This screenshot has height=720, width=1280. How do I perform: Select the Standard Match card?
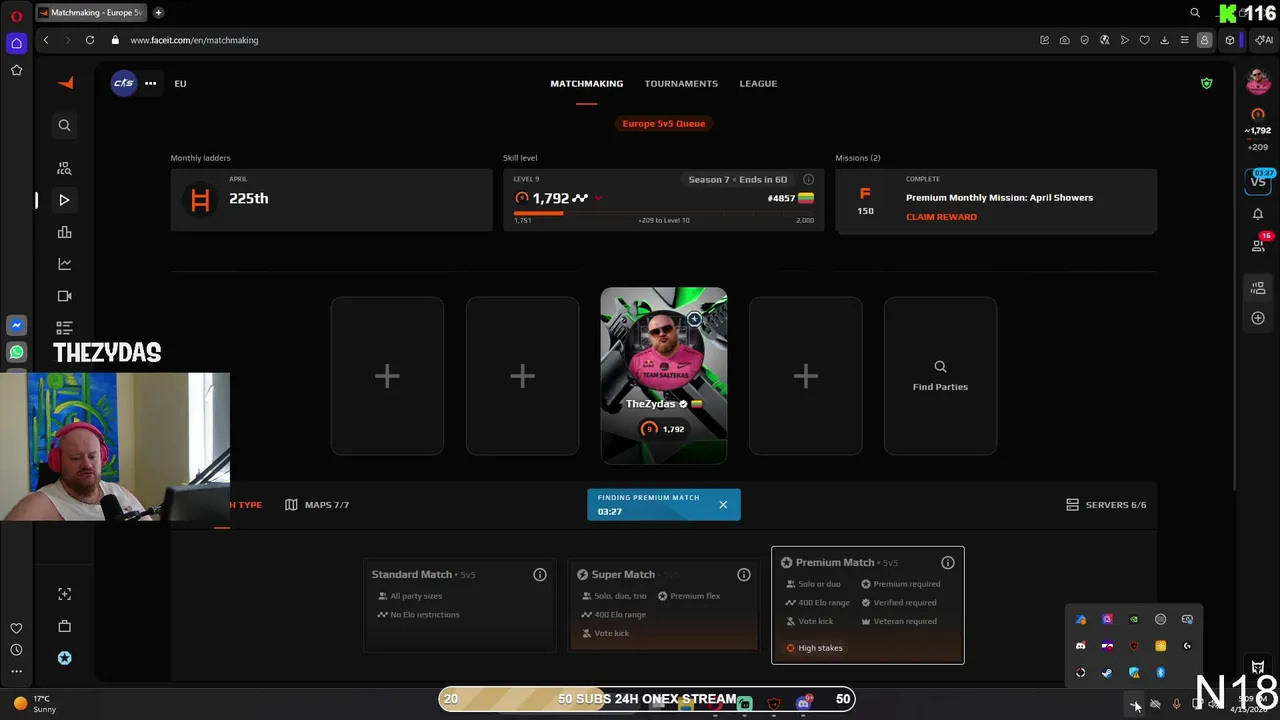[459, 606]
